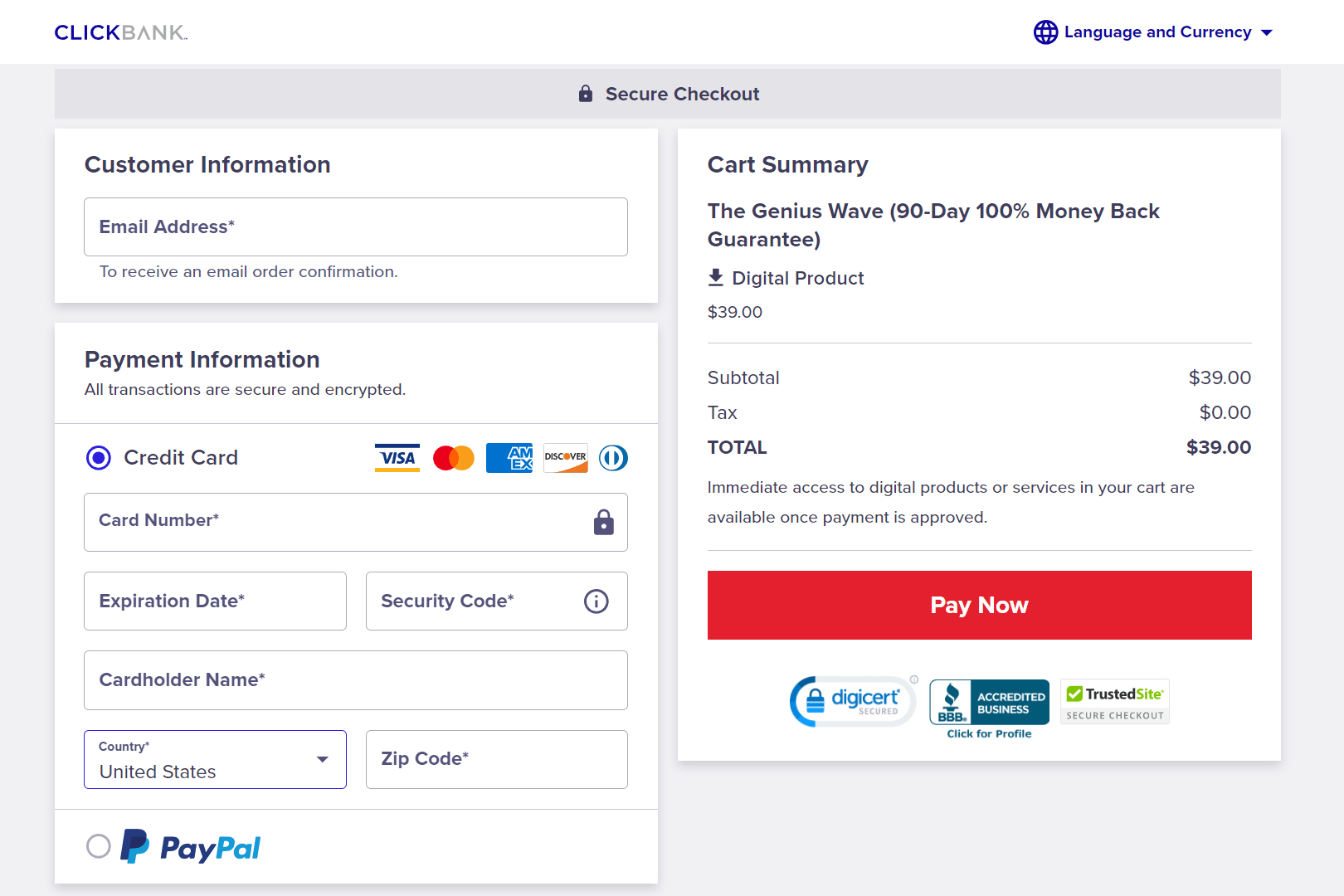Click the Security Code info icon
The height and width of the screenshot is (896, 1344).
pyautogui.click(x=597, y=601)
